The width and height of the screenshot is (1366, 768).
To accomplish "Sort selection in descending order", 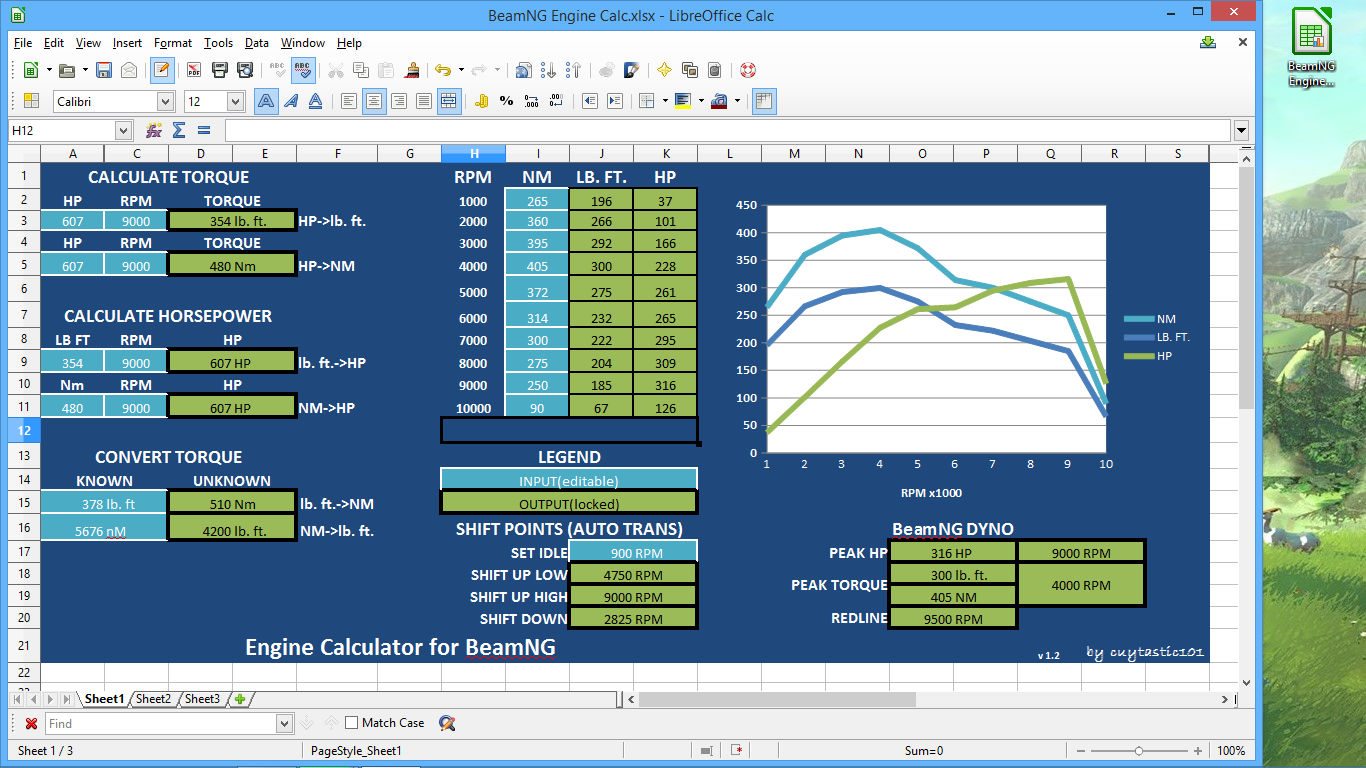I will 573,70.
